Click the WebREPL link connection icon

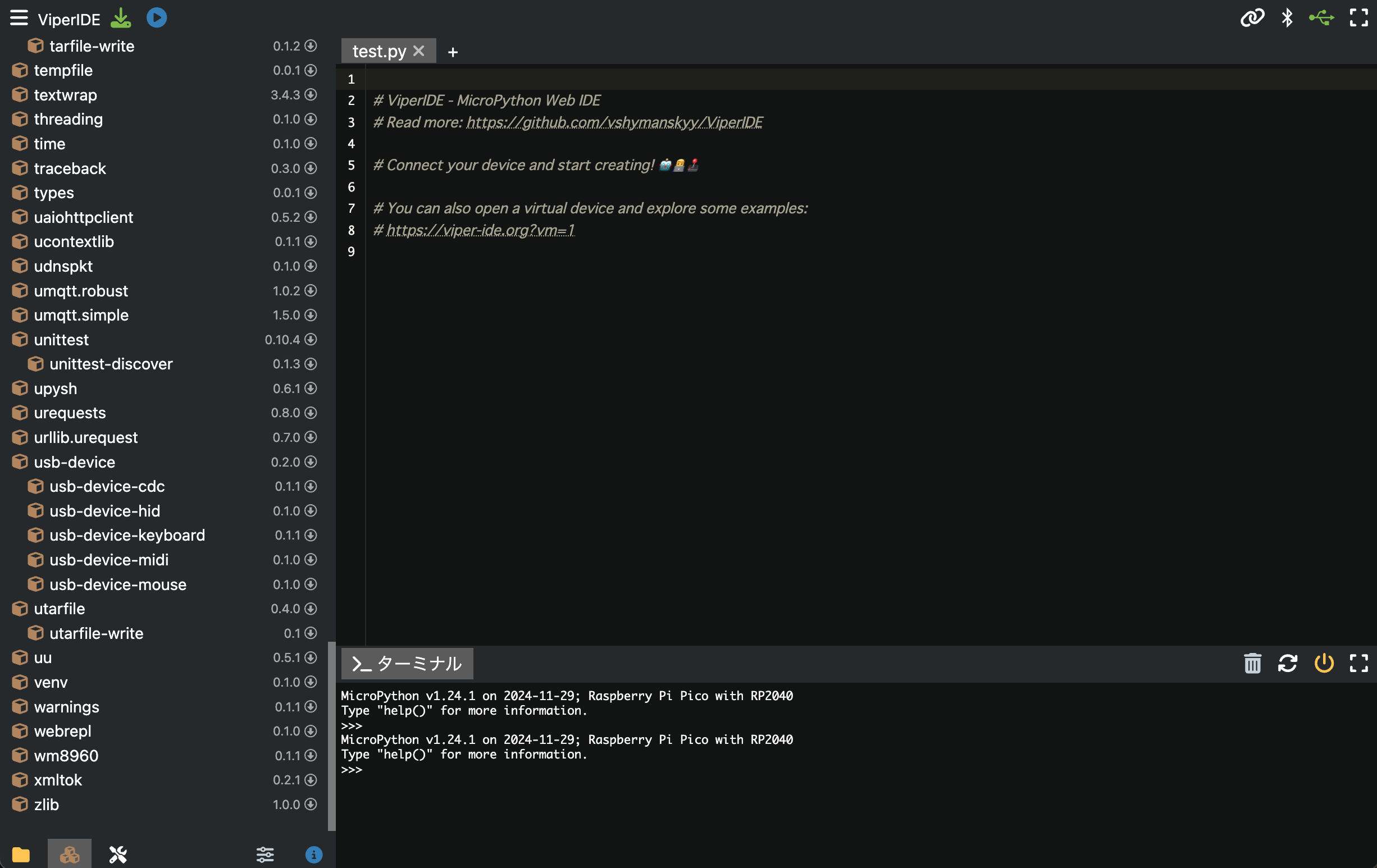[x=1251, y=18]
